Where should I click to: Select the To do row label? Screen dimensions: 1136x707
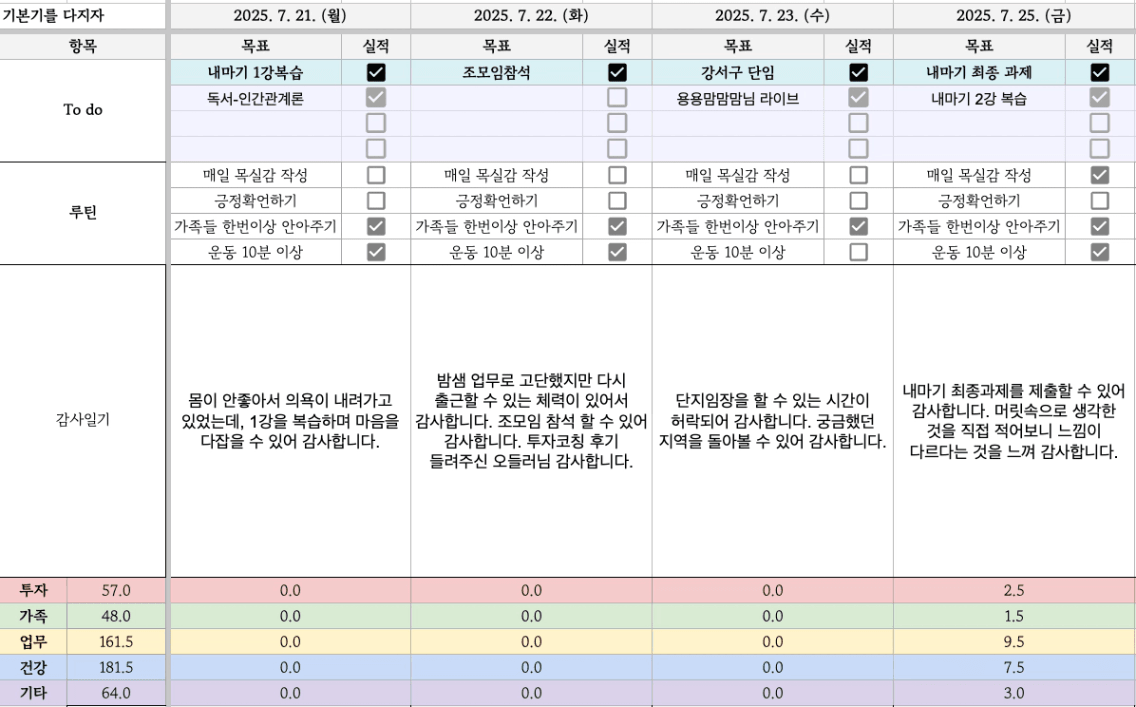click(x=83, y=110)
